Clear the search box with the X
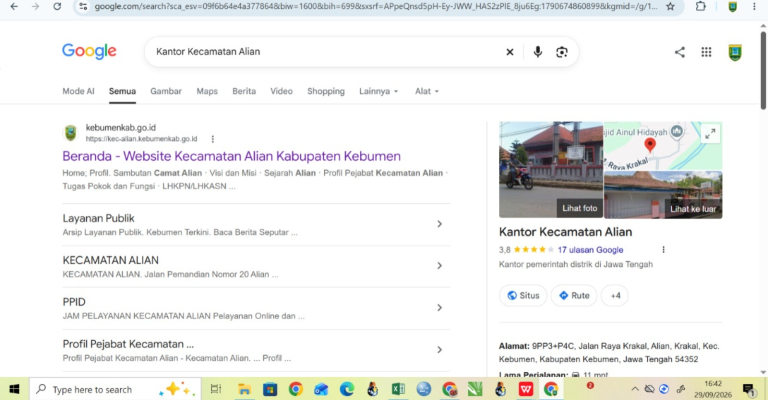The height and width of the screenshot is (400, 768). pos(510,52)
